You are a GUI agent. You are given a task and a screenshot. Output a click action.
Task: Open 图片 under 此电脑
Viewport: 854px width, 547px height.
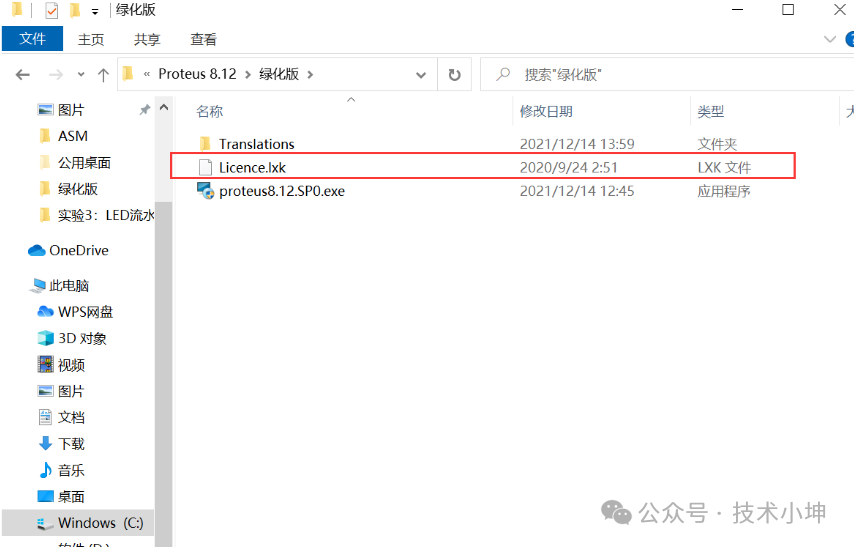(x=71, y=391)
